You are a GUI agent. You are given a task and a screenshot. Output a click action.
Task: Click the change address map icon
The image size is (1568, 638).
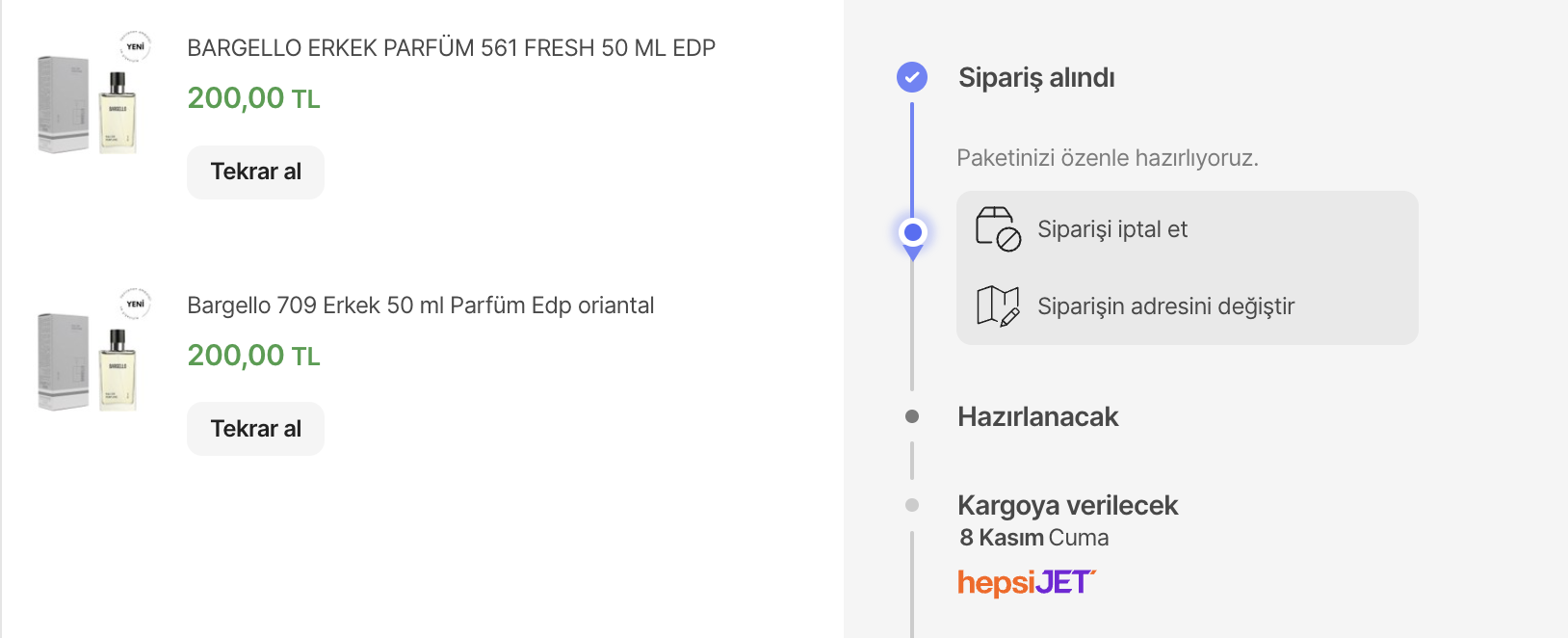pos(998,306)
